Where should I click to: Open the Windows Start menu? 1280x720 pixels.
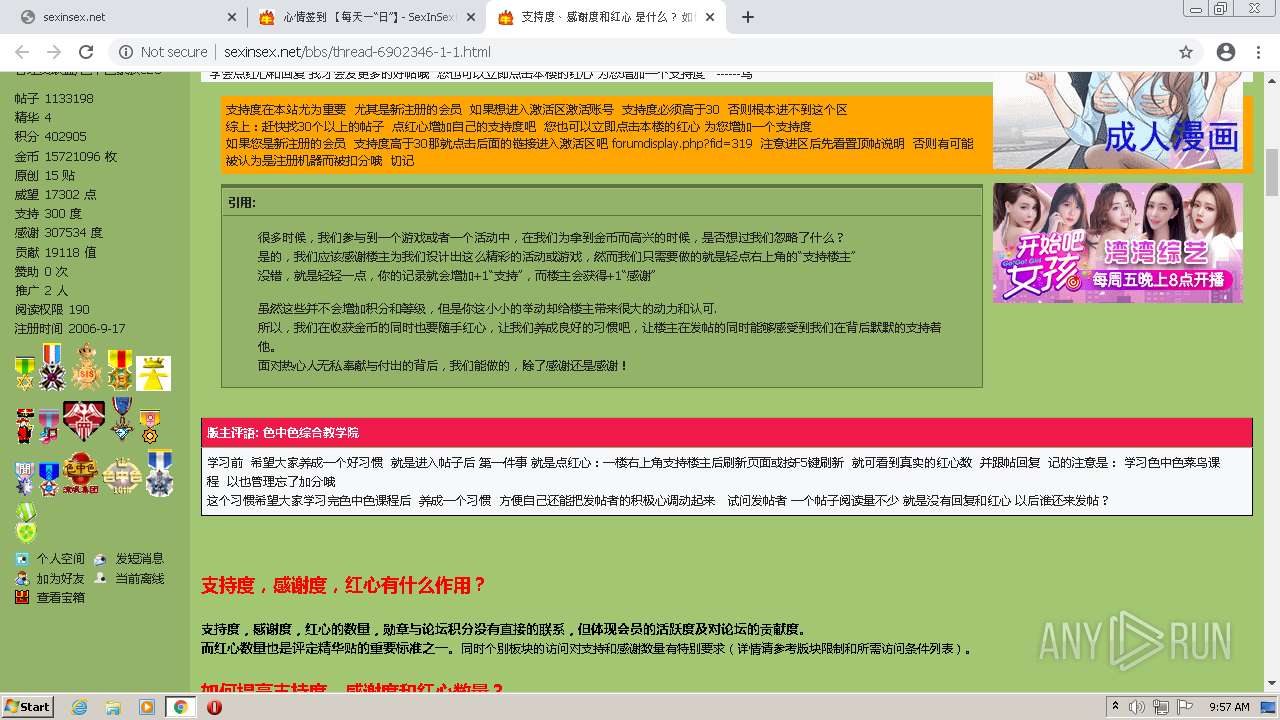coord(27,706)
